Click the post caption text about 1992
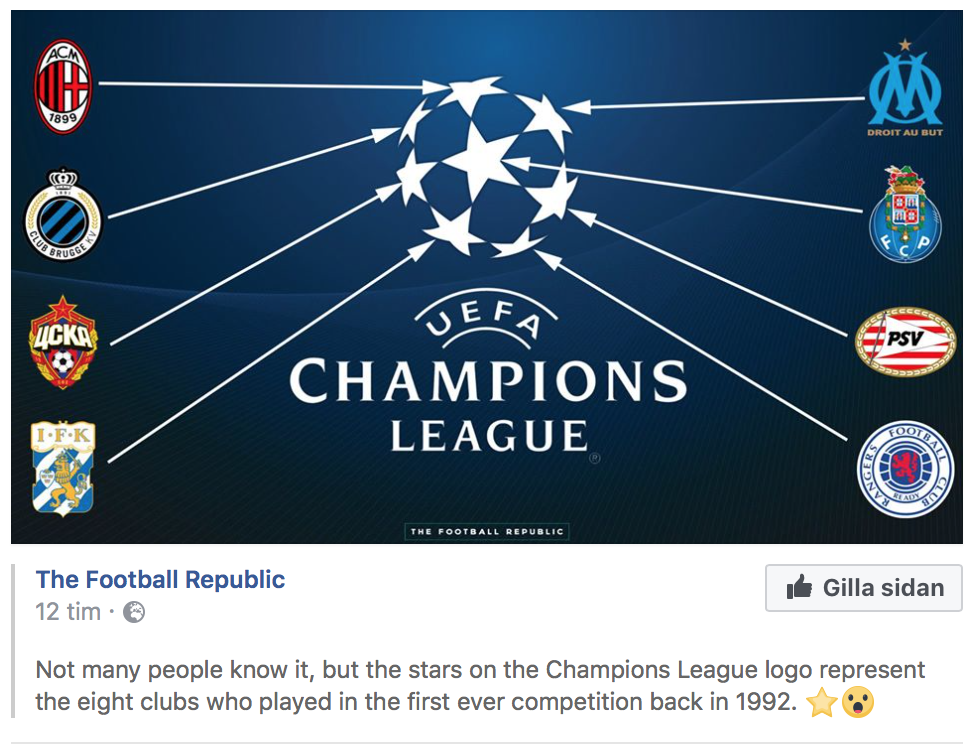 pyautogui.click(x=480, y=686)
